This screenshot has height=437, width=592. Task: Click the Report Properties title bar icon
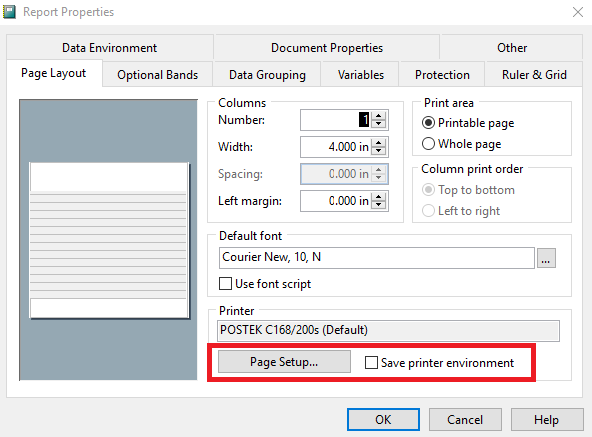[9, 12]
